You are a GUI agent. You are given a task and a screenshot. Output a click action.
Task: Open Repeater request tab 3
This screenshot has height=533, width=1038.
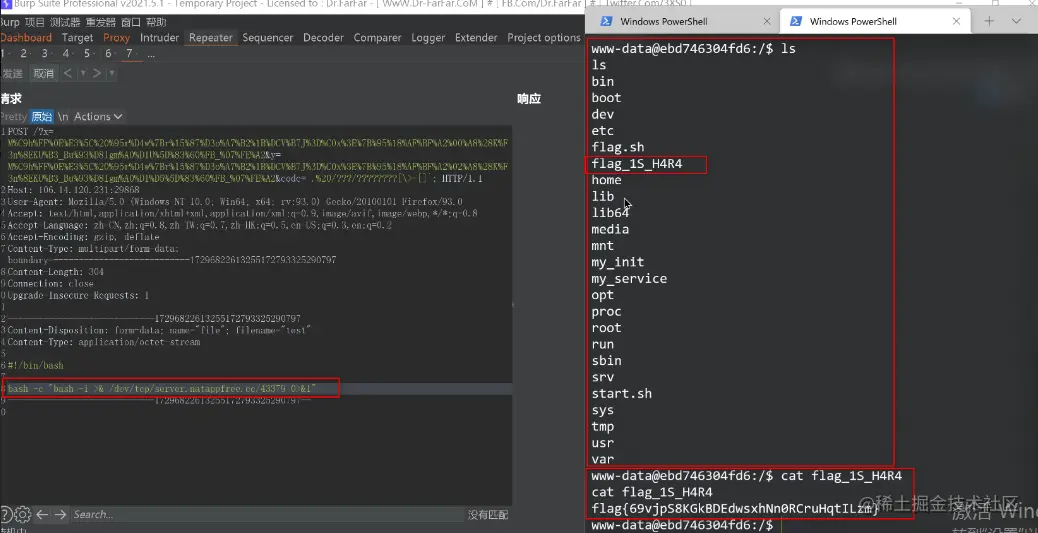pos(45,54)
